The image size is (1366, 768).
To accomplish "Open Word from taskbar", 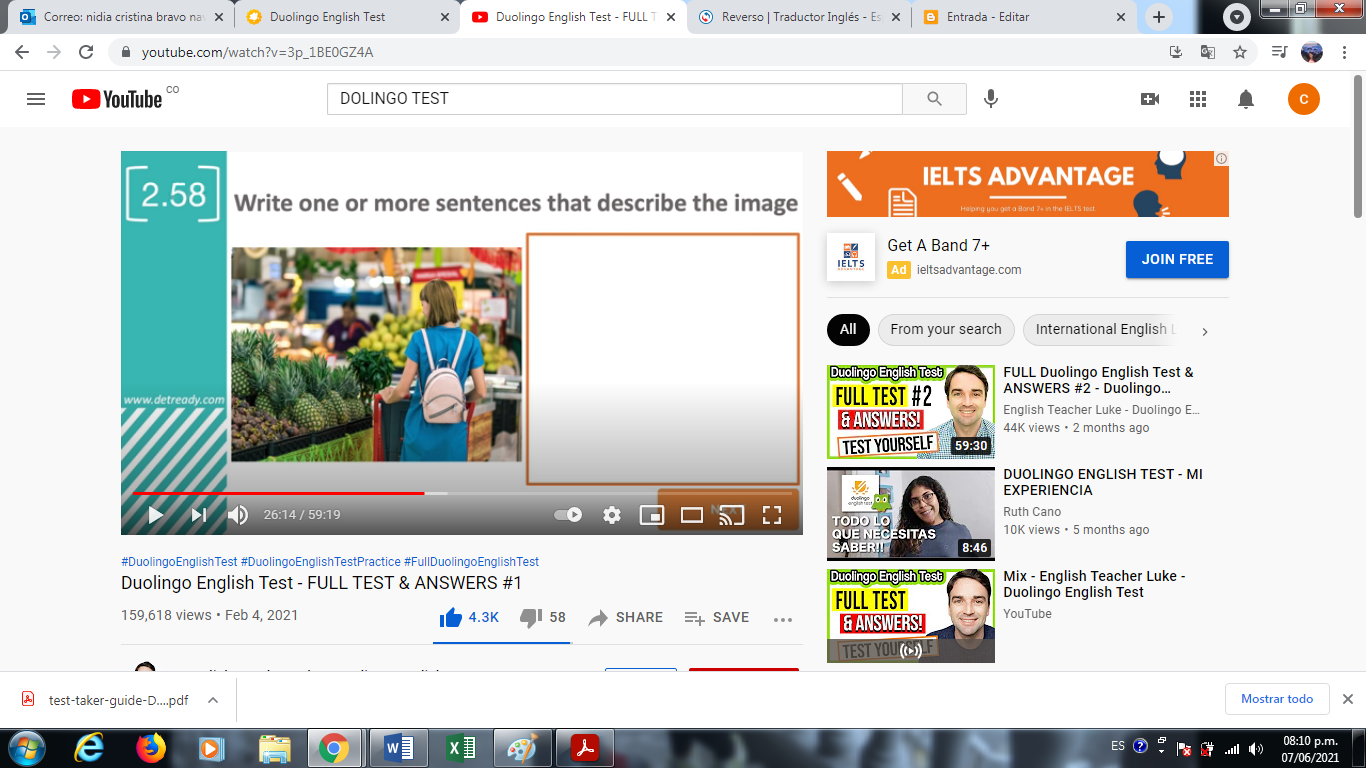I will pos(398,748).
